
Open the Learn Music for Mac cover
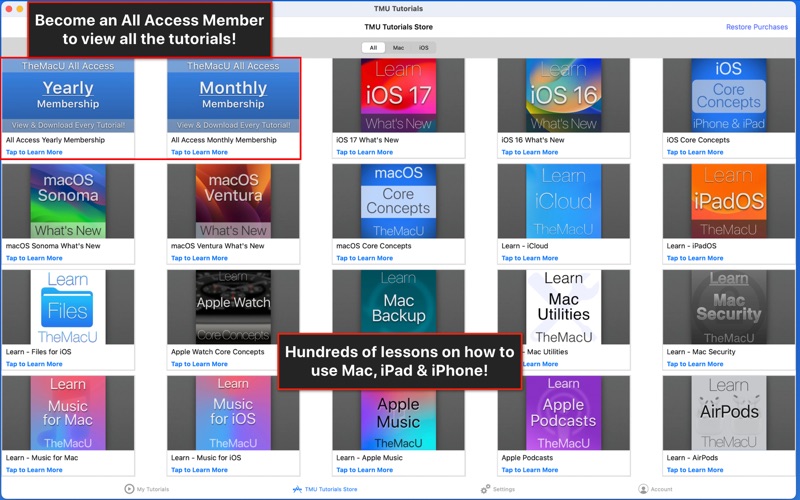68,413
